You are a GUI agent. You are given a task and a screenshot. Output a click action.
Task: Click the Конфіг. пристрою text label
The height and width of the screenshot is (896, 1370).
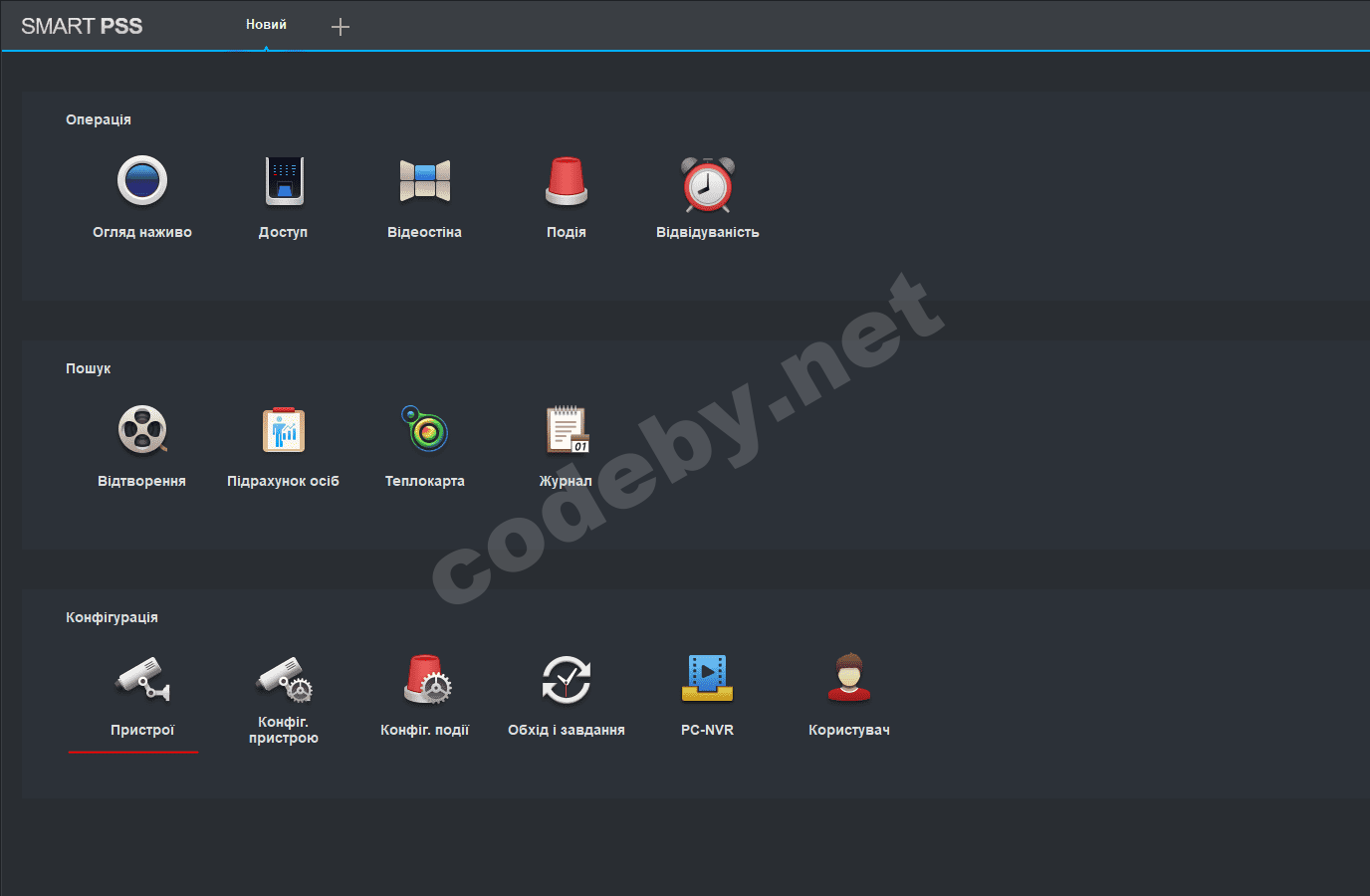[x=284, y=730]
